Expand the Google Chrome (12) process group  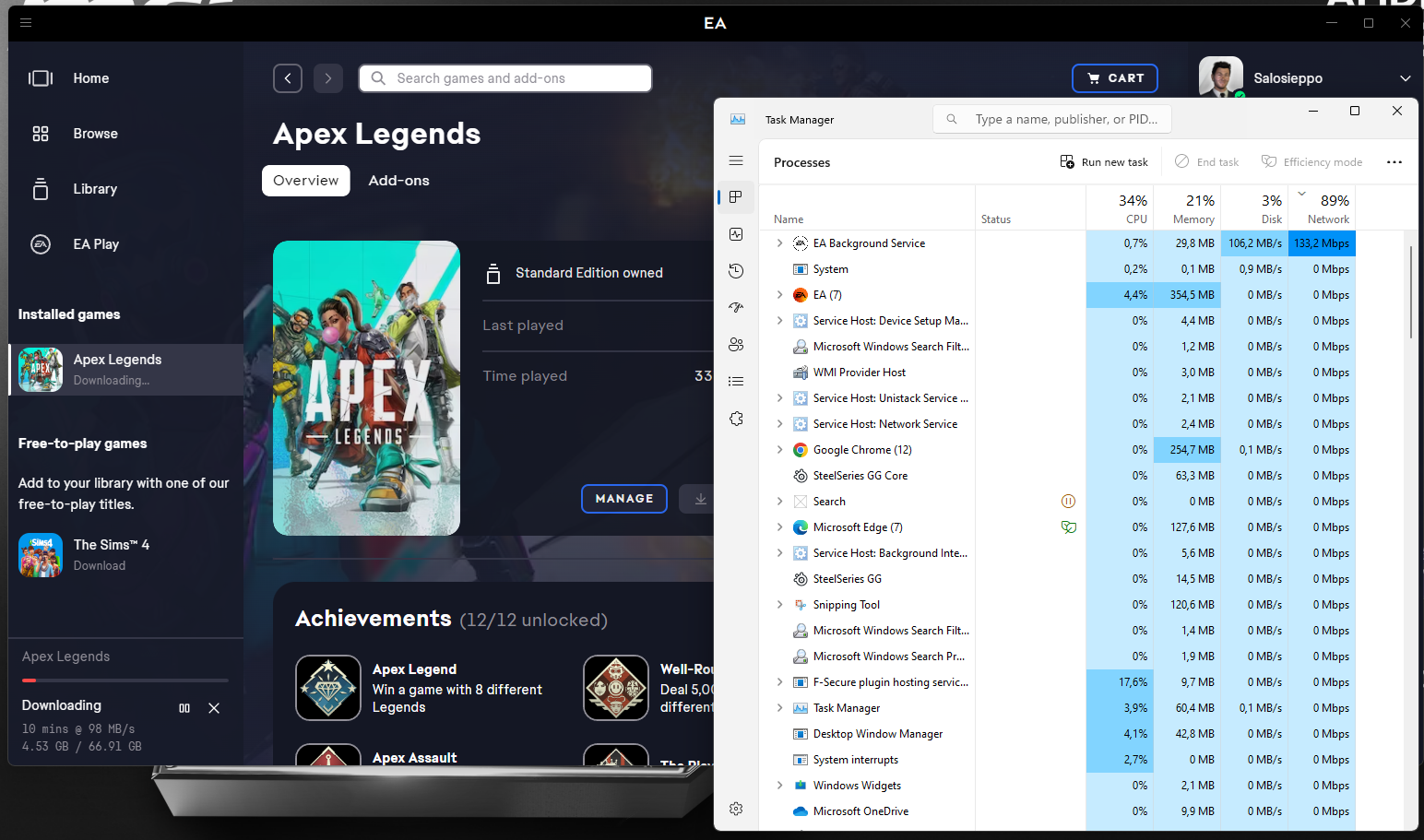tap(779, 450)
